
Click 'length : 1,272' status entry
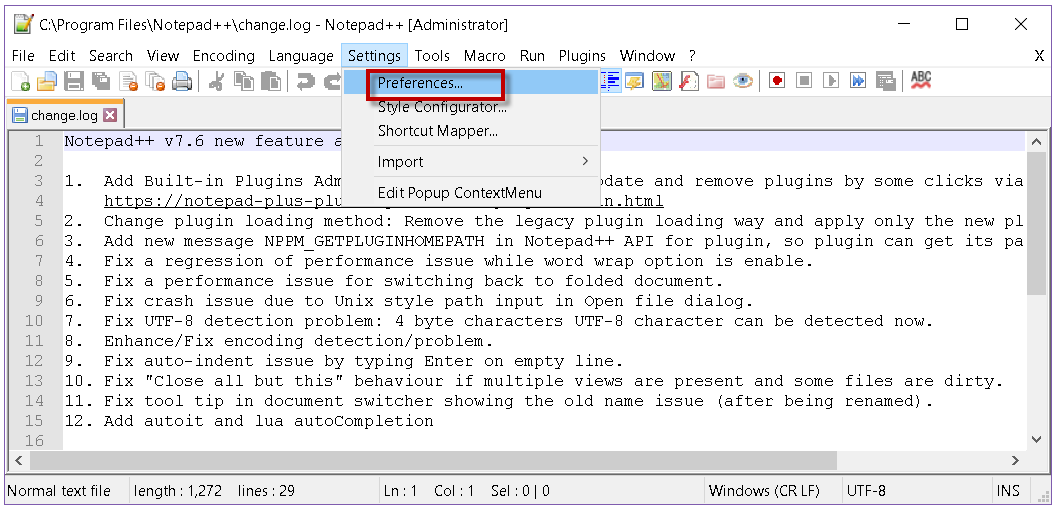[x=178, y=491]
